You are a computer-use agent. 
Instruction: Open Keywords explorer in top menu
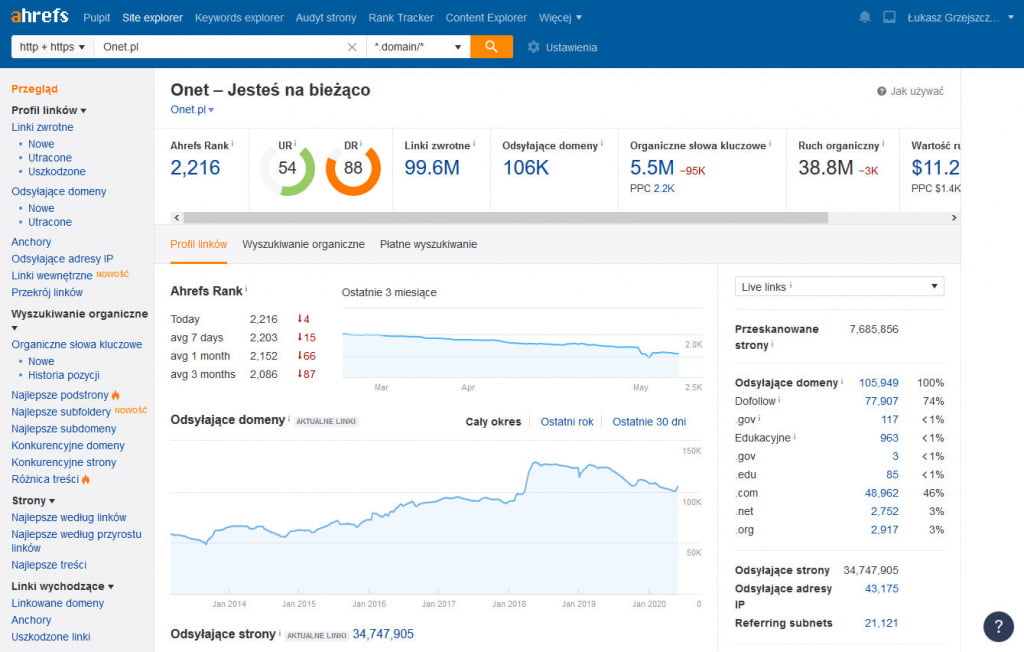(x=239, y=18)
